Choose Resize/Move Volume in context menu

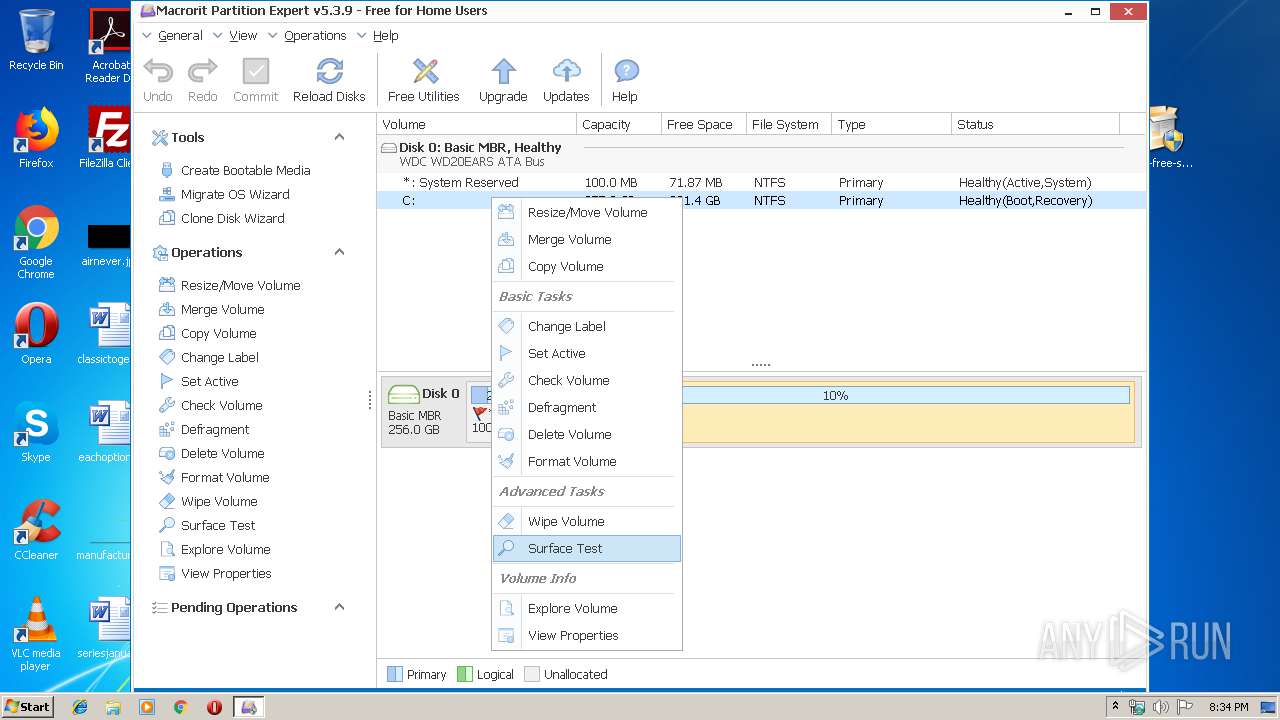[x=587, y=212]
